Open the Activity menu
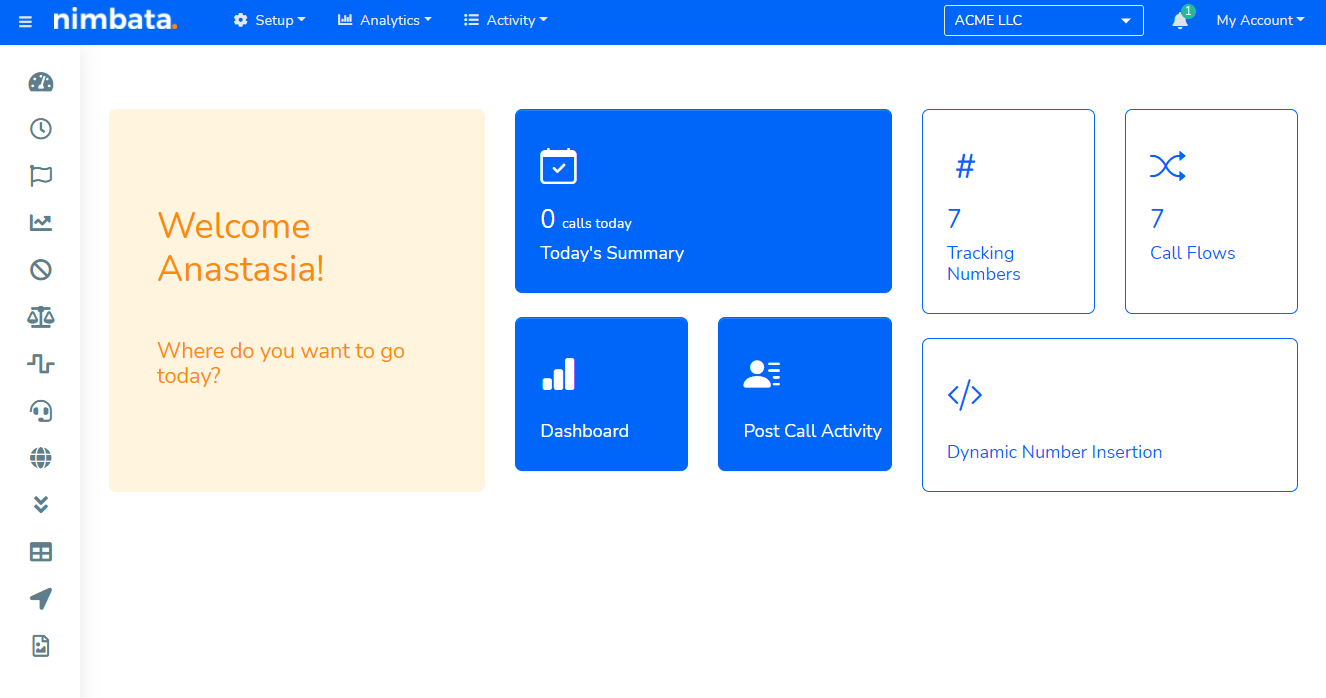Screen dimensions: 1326x698 (506, 20)
